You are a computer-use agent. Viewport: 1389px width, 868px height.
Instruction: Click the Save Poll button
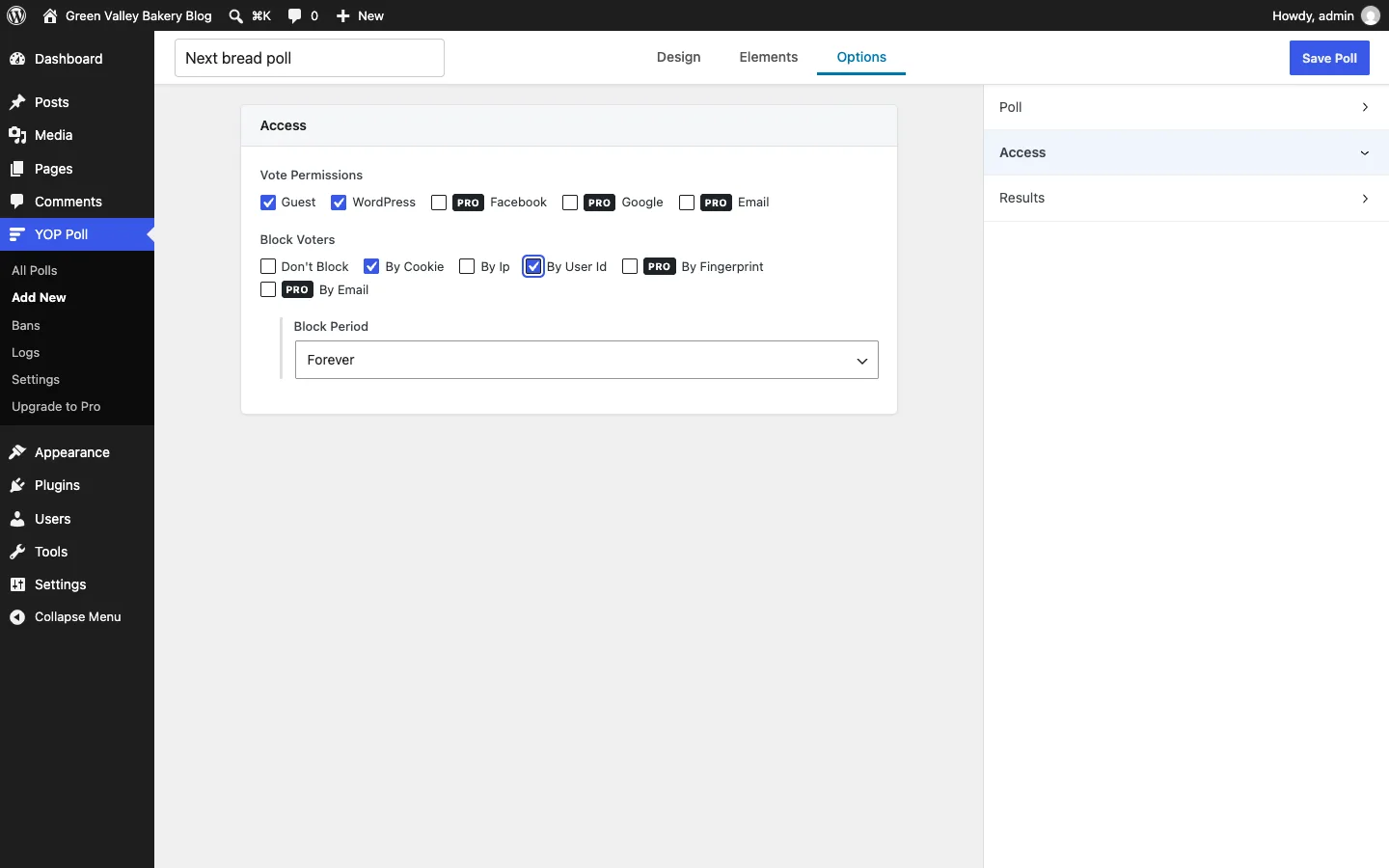coord(1329,58)
